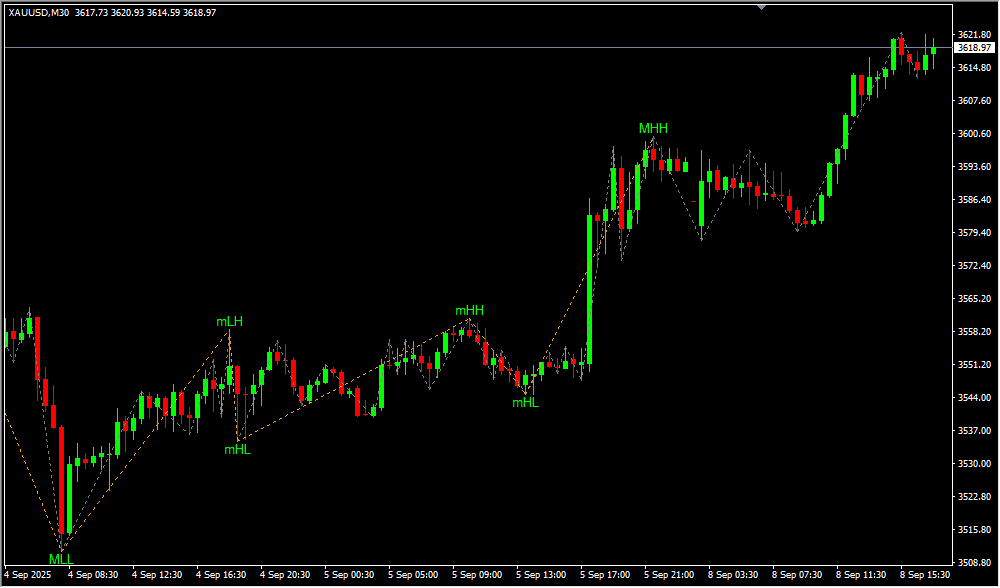The width and height of the screenshot is (1000, 588).
Task: Click the current price tag 3618.97
Action: click(x=972, y=47)
